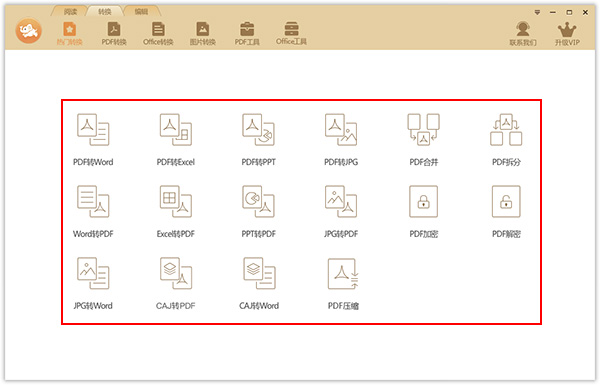Switch to the 编辑 tab

141,12
